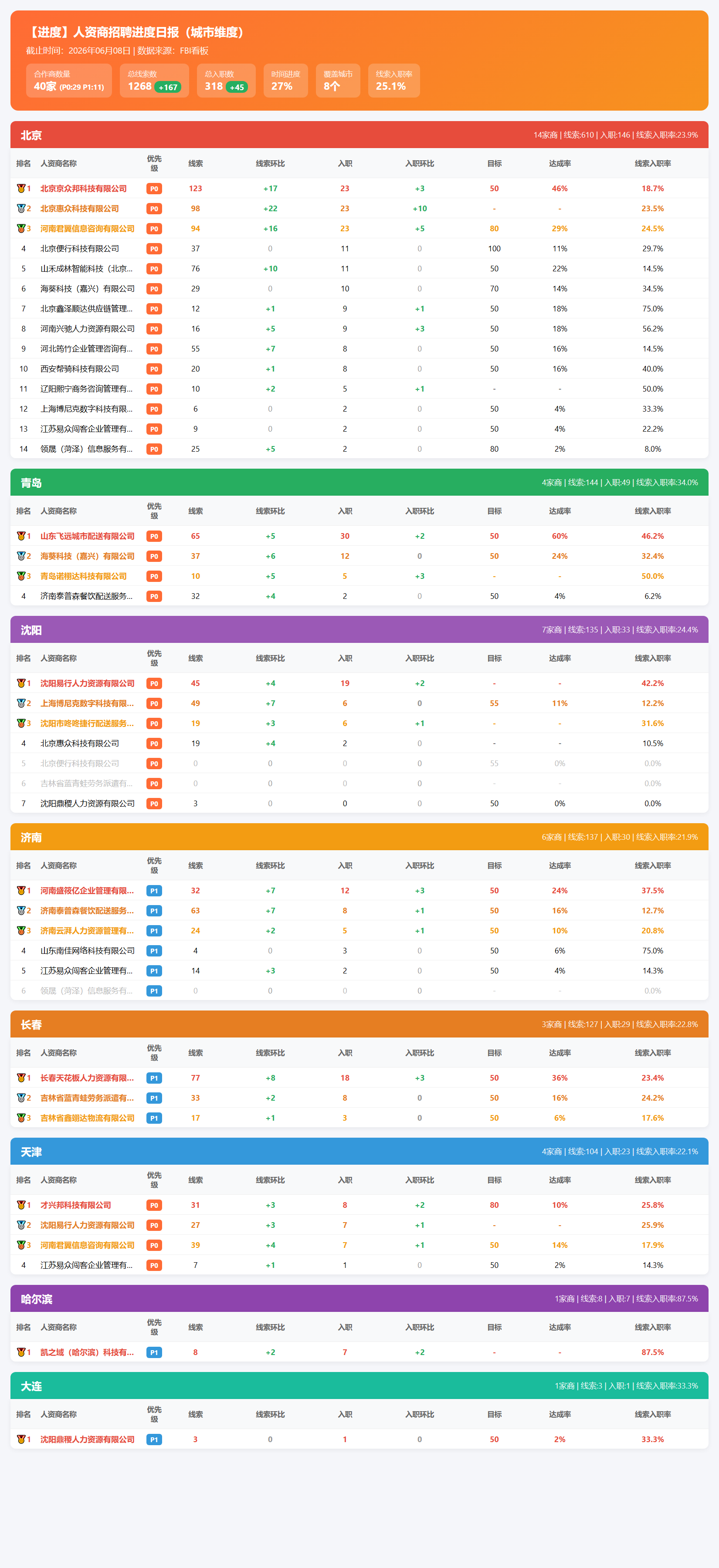This screenshot has height=1568, width=719.
Task: Click gold medal icon beside 北京京众邦科技有限公司
Action: (x=21, y=189)
